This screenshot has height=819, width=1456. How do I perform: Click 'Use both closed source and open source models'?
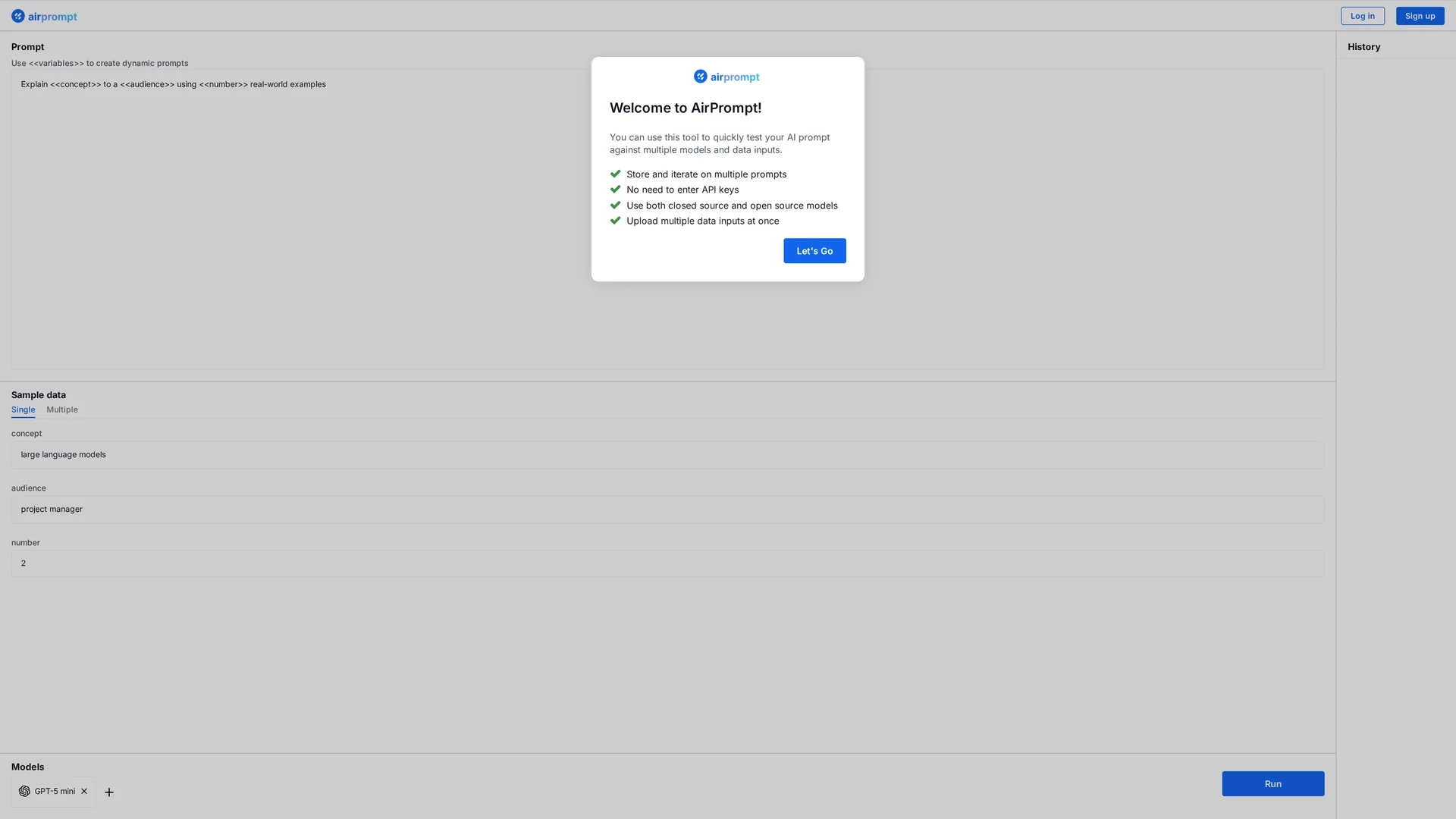point(732,206)
